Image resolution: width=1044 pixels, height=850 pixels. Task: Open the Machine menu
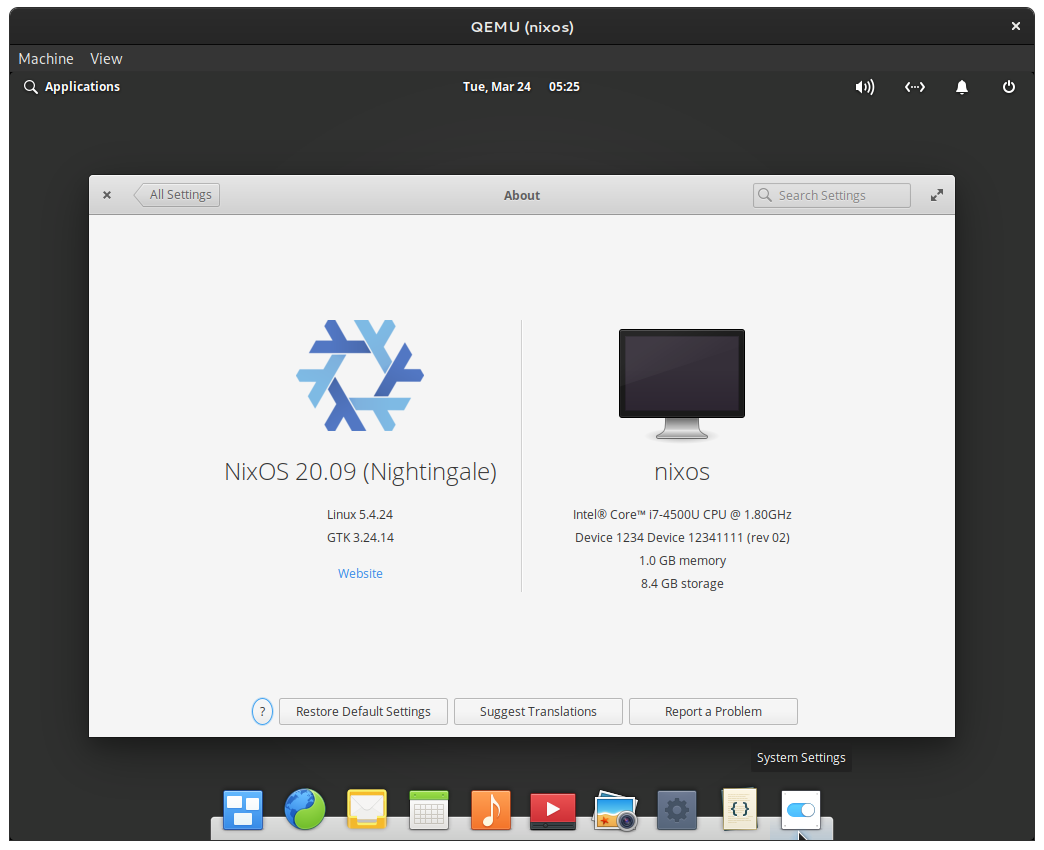[46, 59]
